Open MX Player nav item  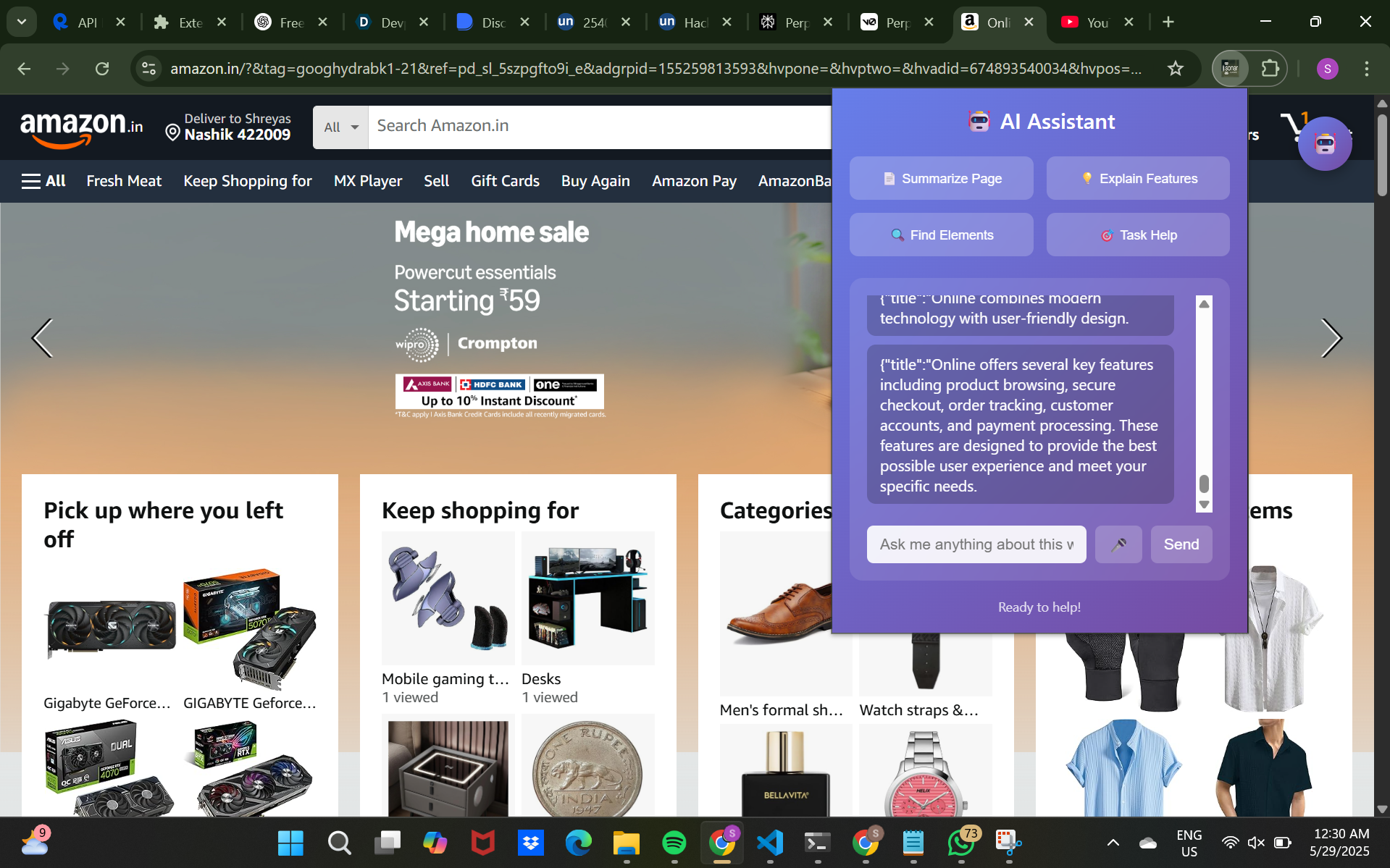(x=368, y=181)
